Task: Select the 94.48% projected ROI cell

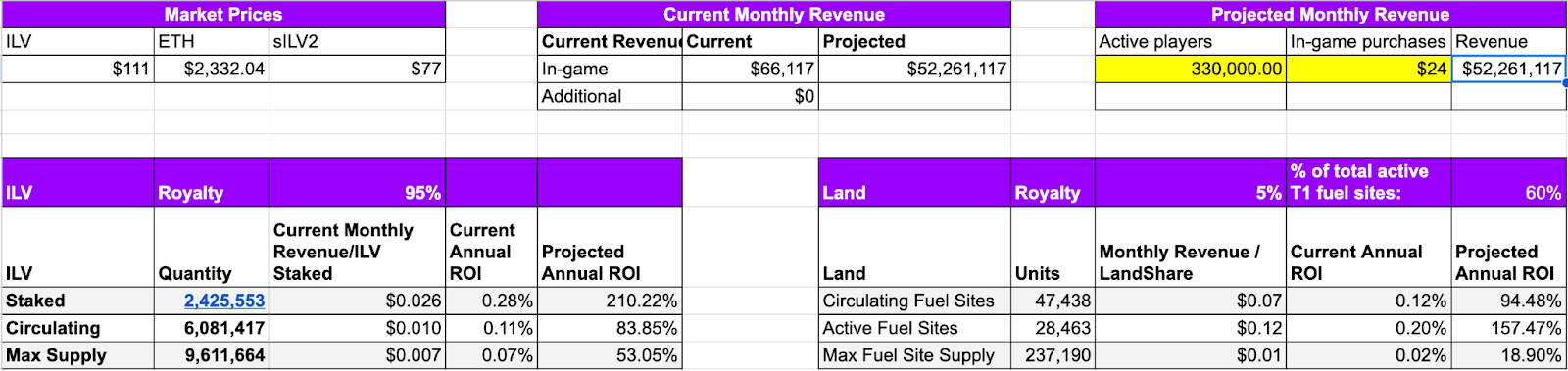Action: click(1508, 301)
